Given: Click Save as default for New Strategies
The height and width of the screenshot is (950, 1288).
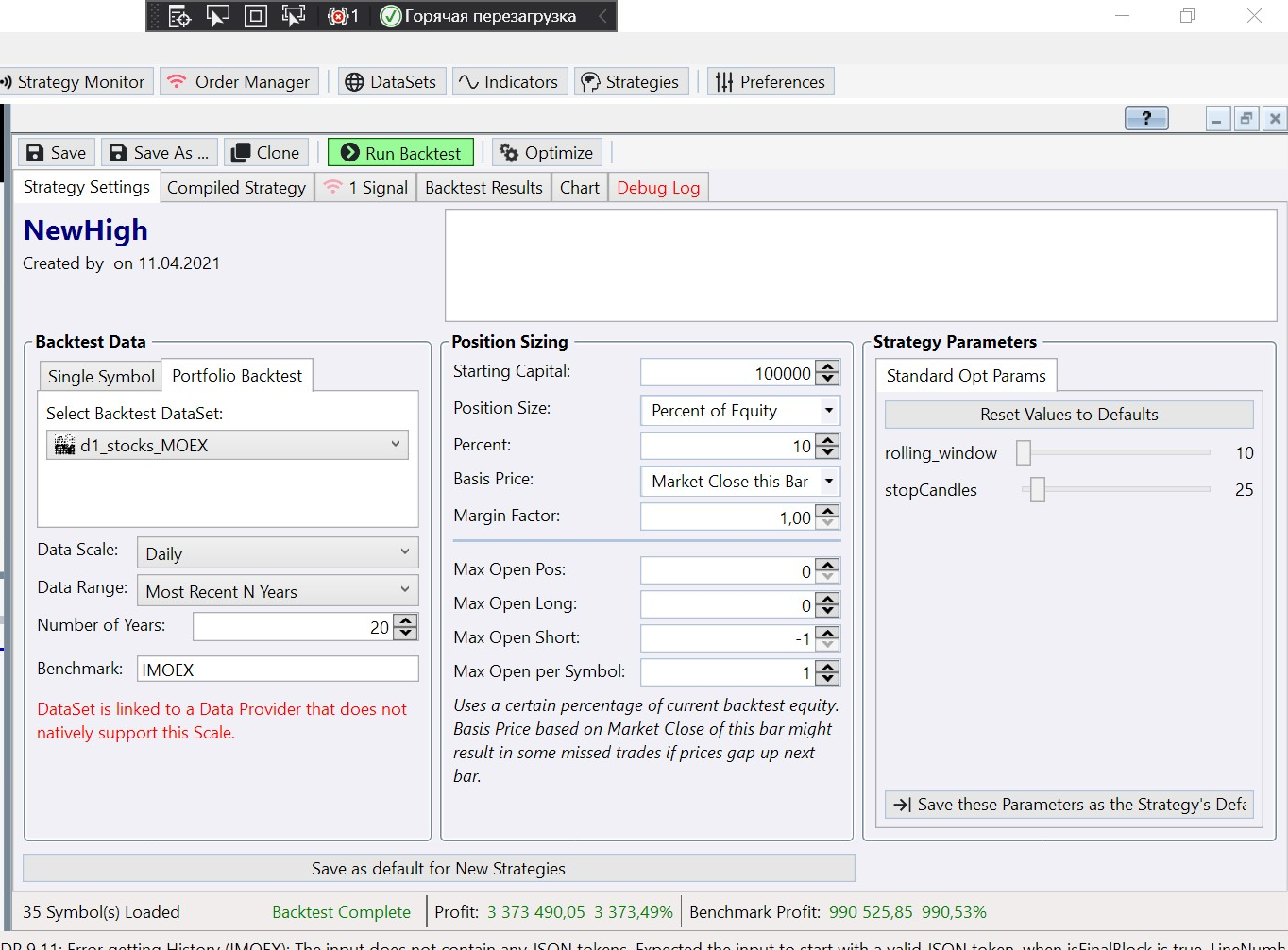Looking at the screenshot, I should click(x=438, y=869).
